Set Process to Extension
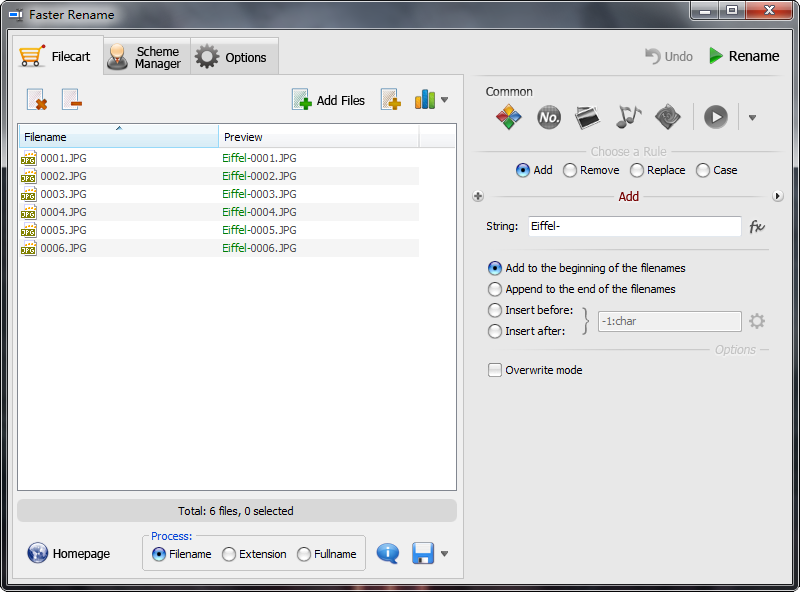Image resolution: width=800 pixels, height=592 pixels. tap(229, 554)
